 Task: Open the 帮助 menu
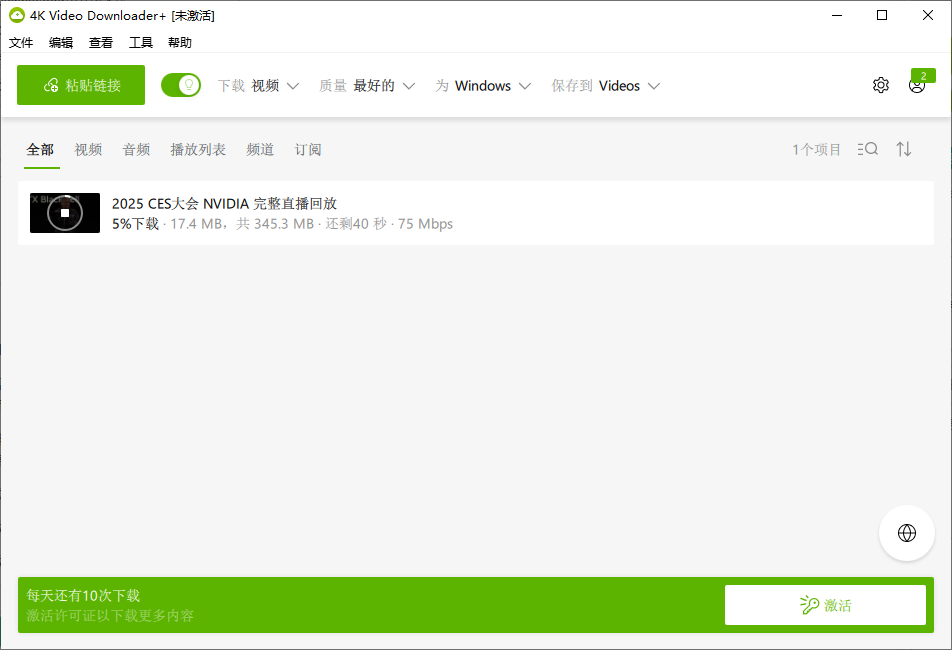[180, 42]
